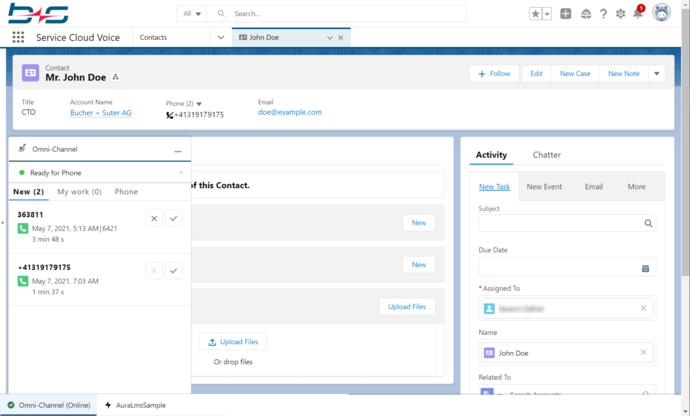Click Upload Files with arrow icon
Screen dimensions: 690x416
tap(233, 342)
